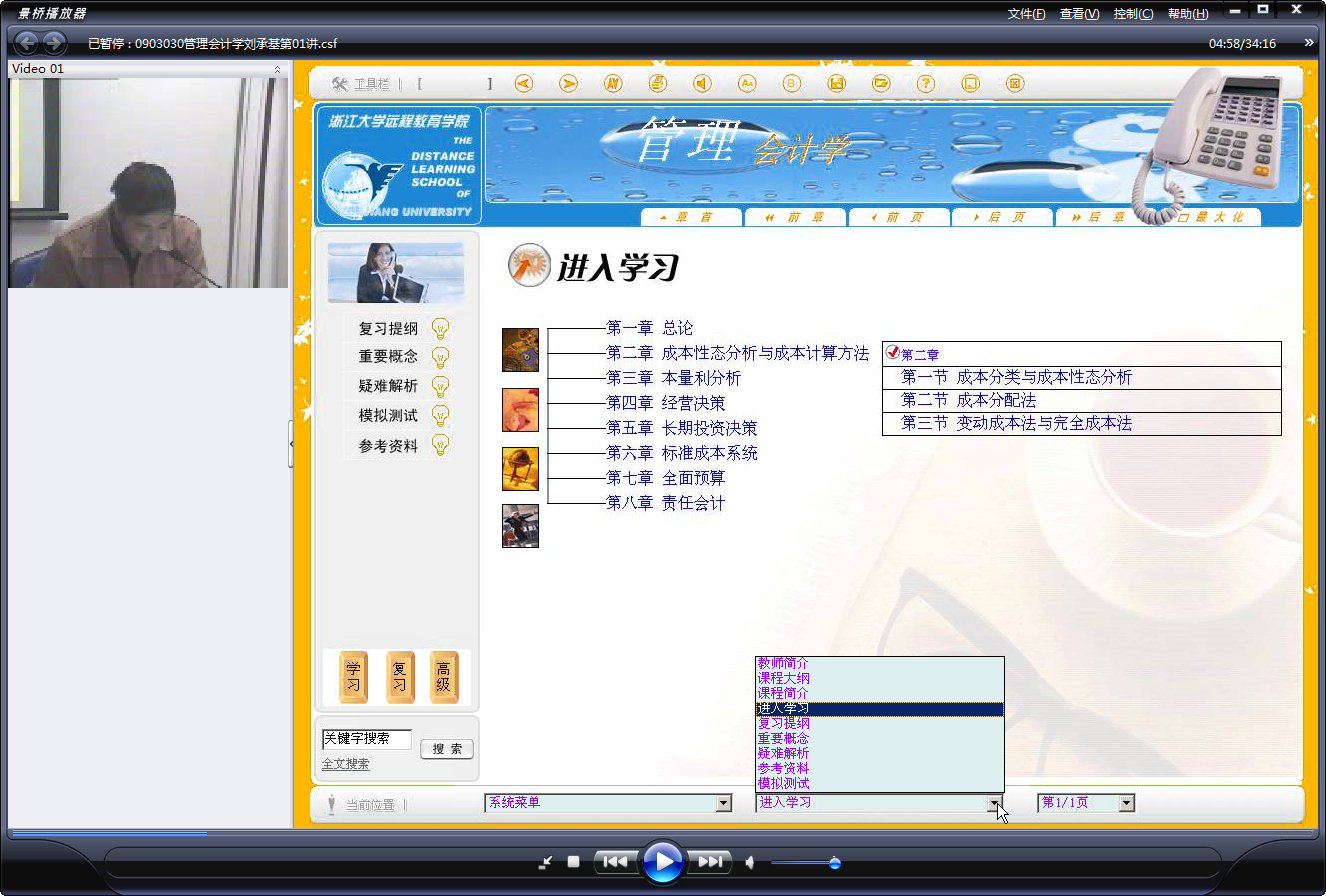
Task: Open the 第1/1页 page dropdown
Action: pos(1127,803)
